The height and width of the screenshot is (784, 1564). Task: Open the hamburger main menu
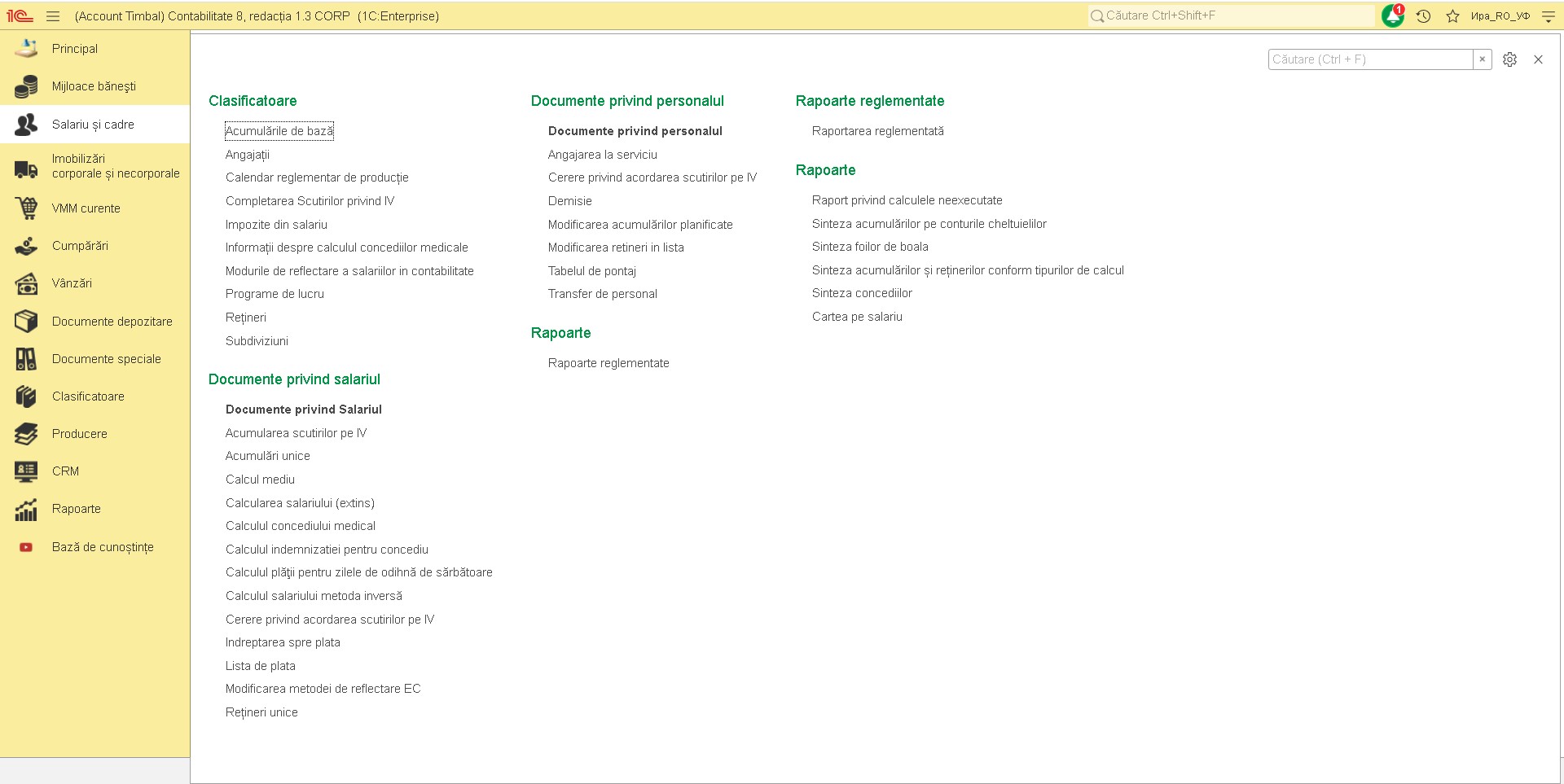click(53, 16)
